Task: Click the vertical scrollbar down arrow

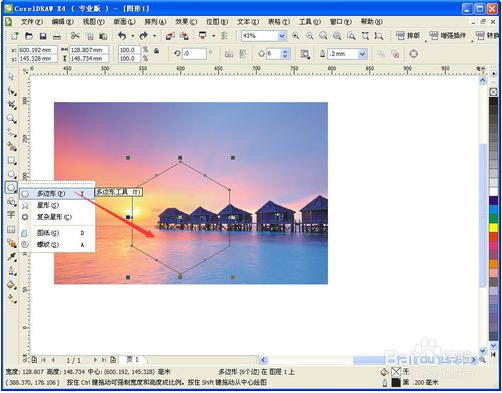Action: pyautogui.click(x=483, y=351)
